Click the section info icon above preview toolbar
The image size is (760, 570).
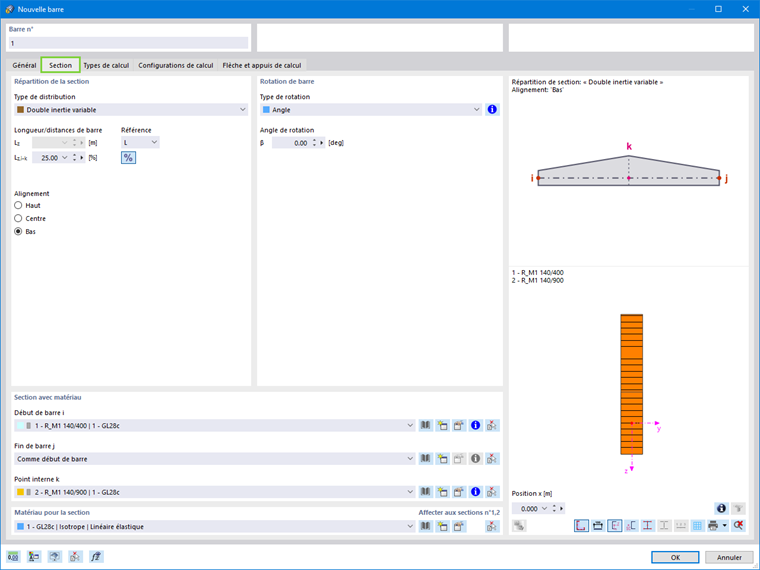point(721,508)
